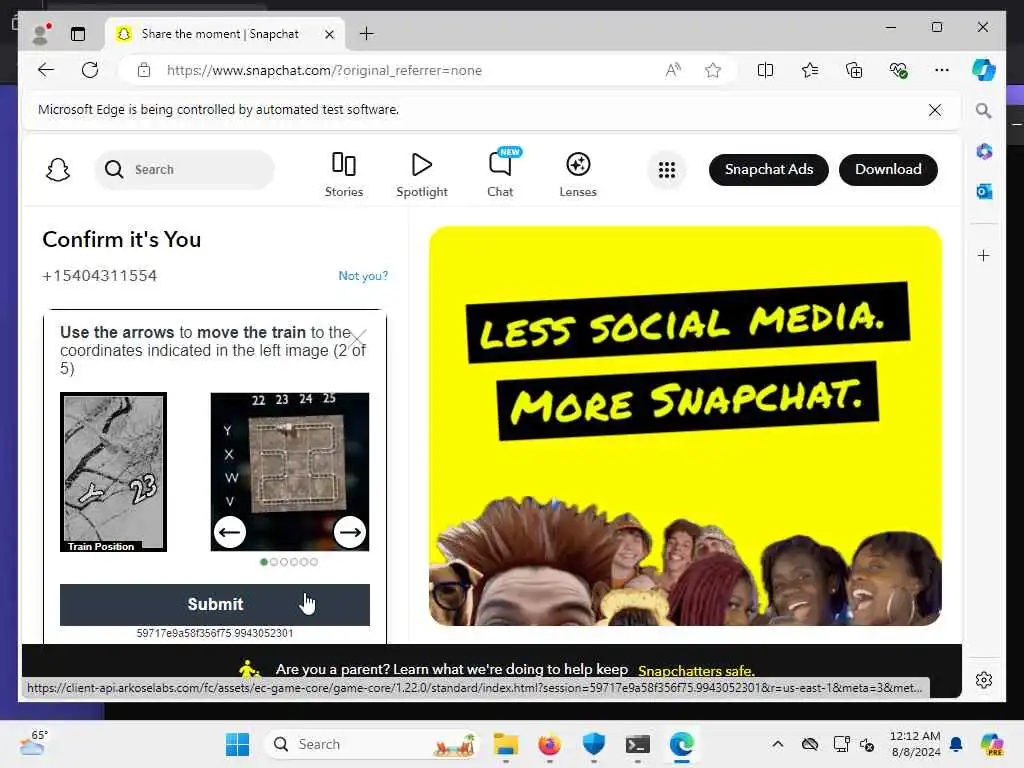Click the Download button

click(888, 170)
